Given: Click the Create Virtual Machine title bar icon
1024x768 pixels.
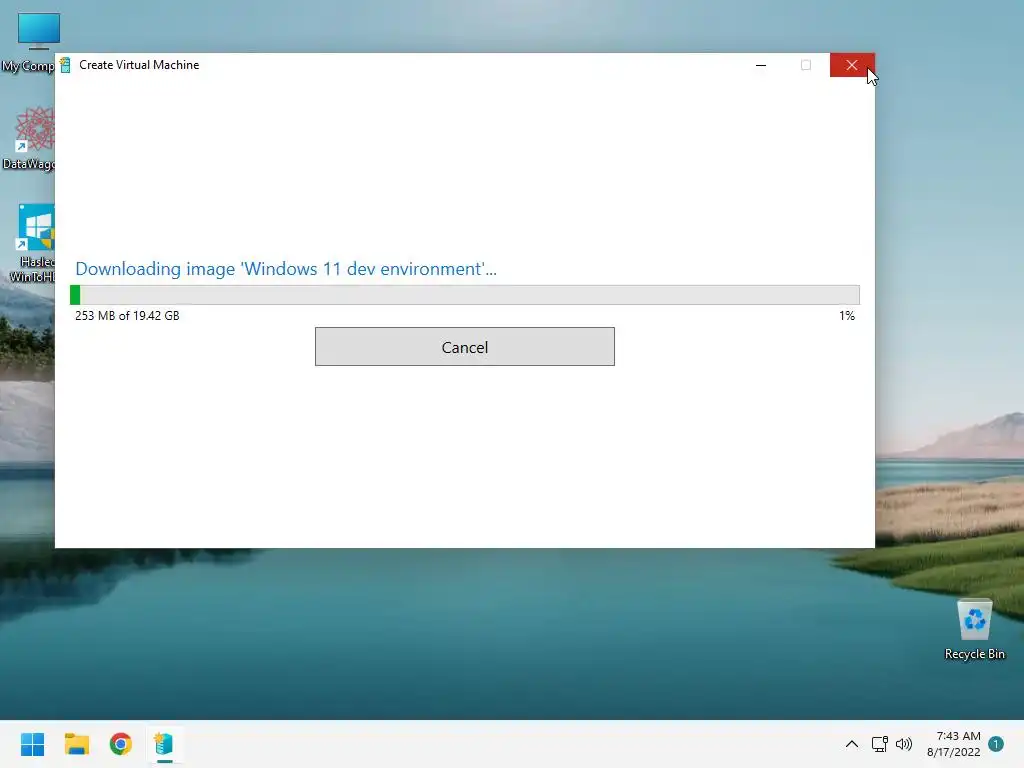Looking at the screenshot, I should coord(65,65).
